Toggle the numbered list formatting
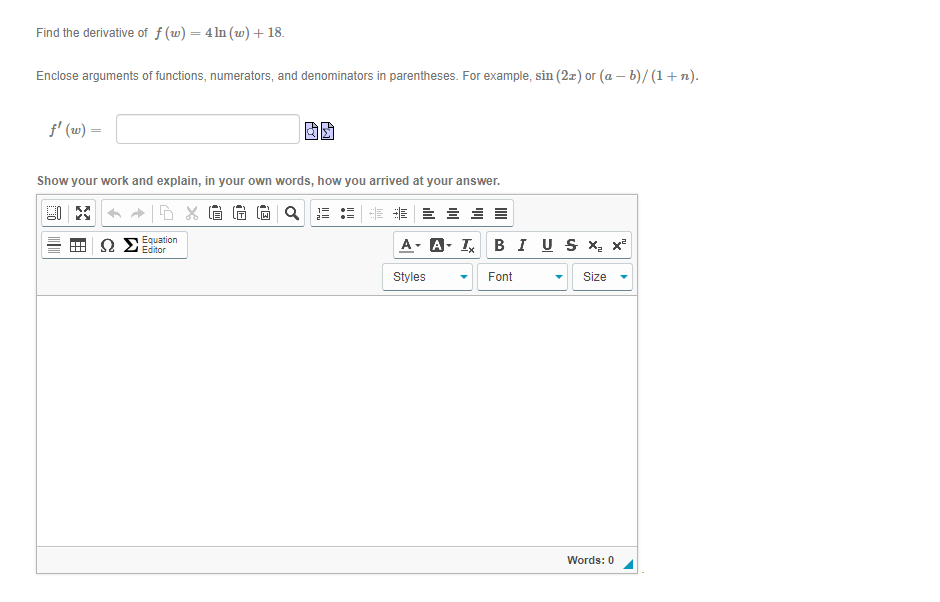The height and width of the screenshot is (602, 940). tap(322, 213)
